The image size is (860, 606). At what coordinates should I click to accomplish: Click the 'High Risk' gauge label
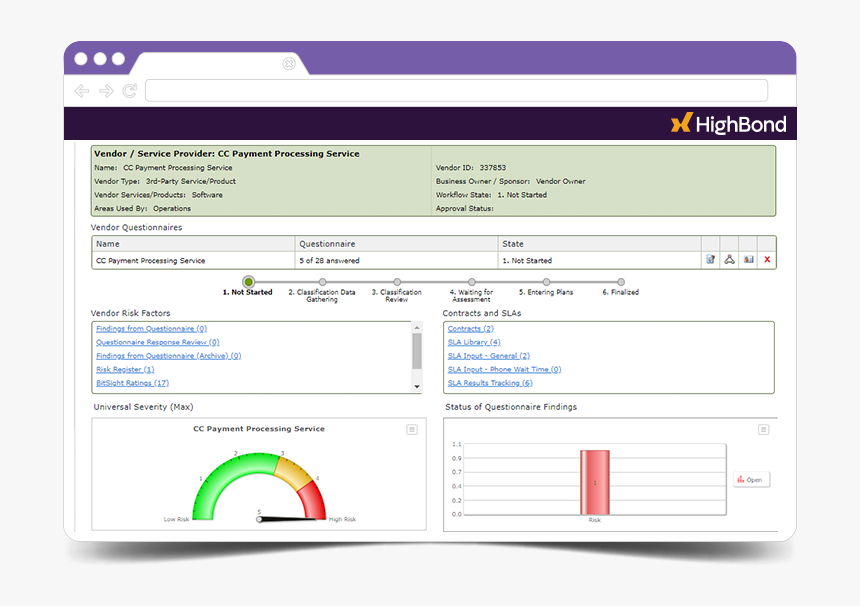coord(342,519)
